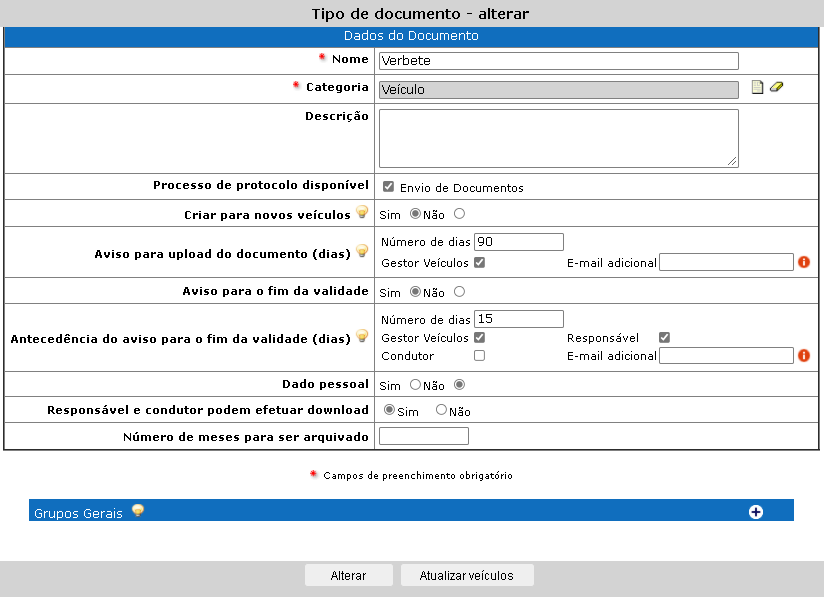Click info icon beside upload E-mail adicional

click(x=804, y=262)
